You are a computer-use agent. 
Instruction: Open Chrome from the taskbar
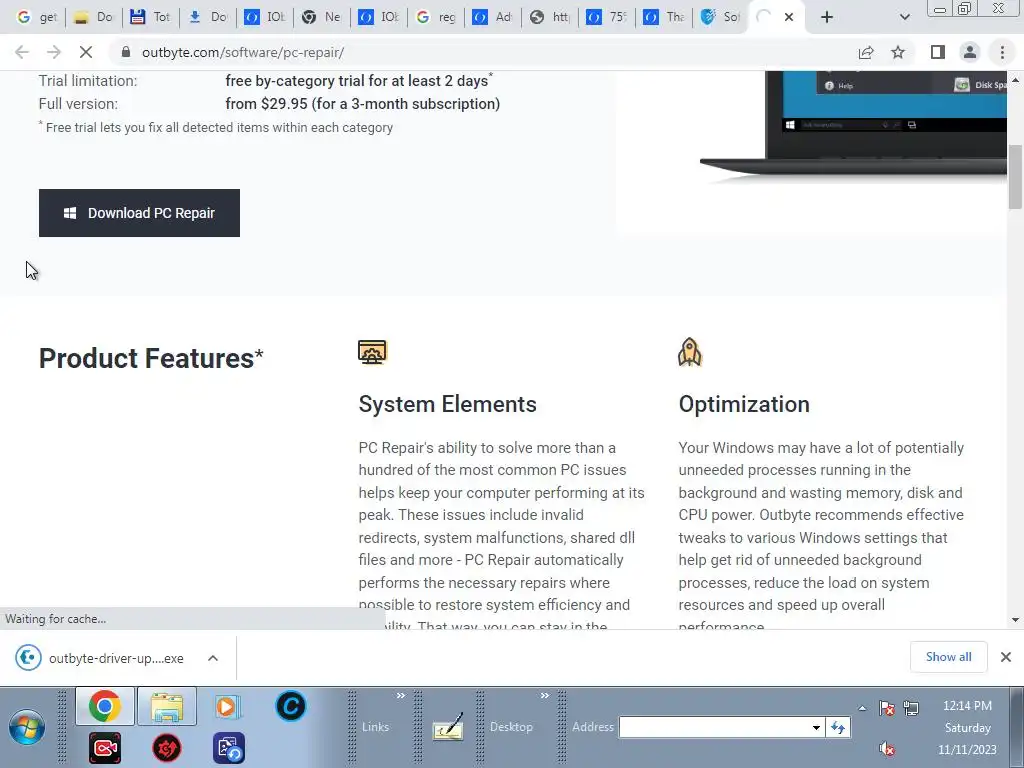point(104,707)
